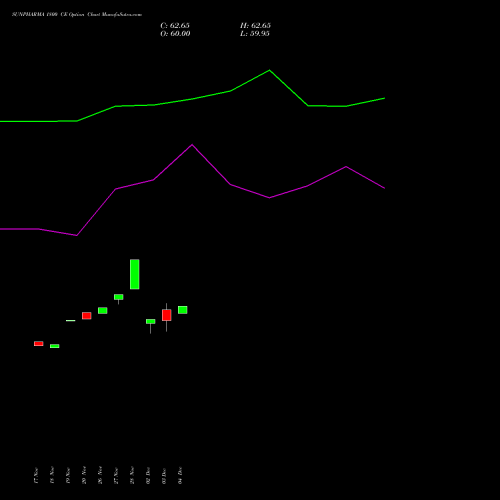The image size is (500, 500).
Task: Click the green candle above 26 Nov
Action: click(x=103, y=310)
